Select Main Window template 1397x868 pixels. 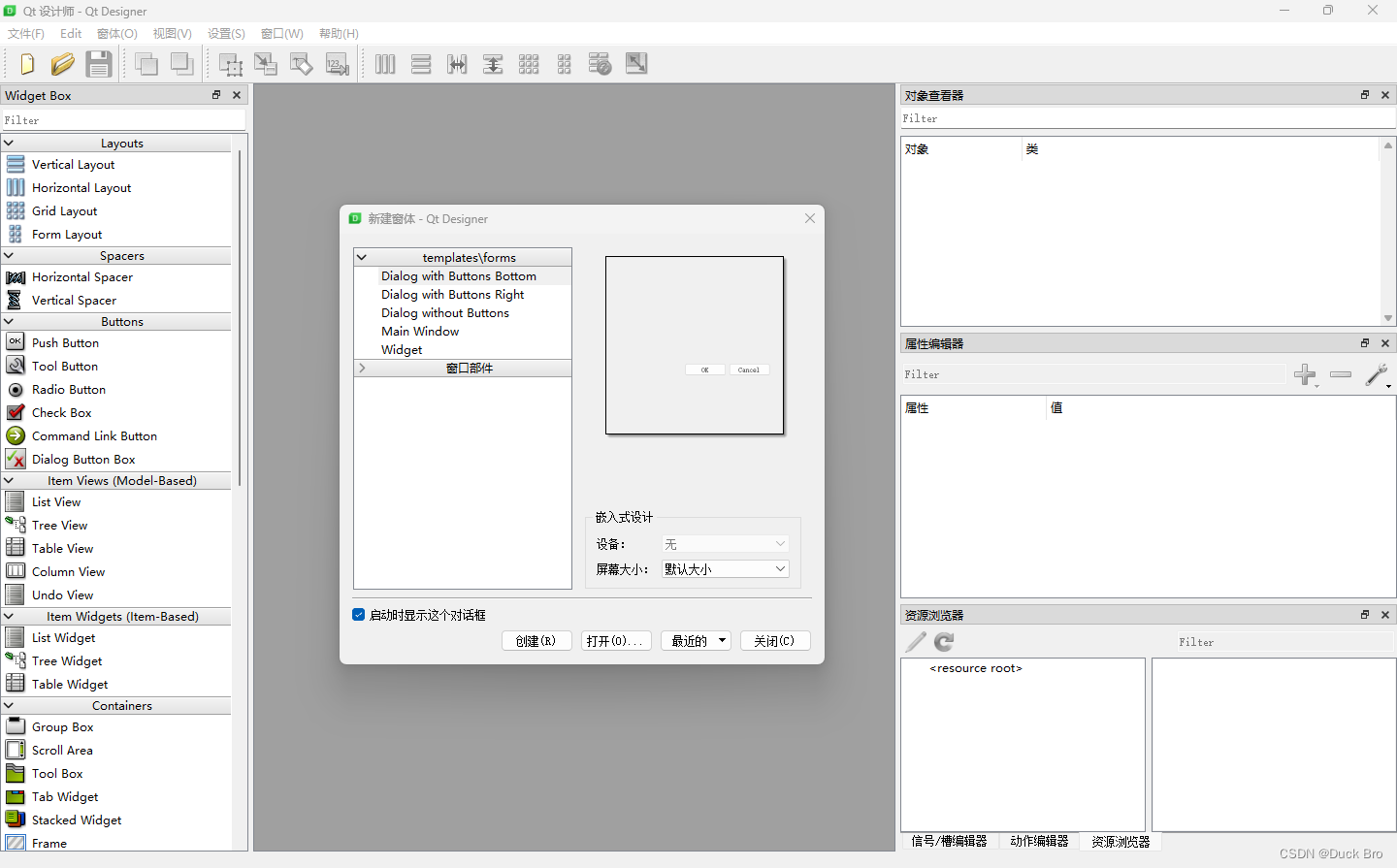pos(420,332)
